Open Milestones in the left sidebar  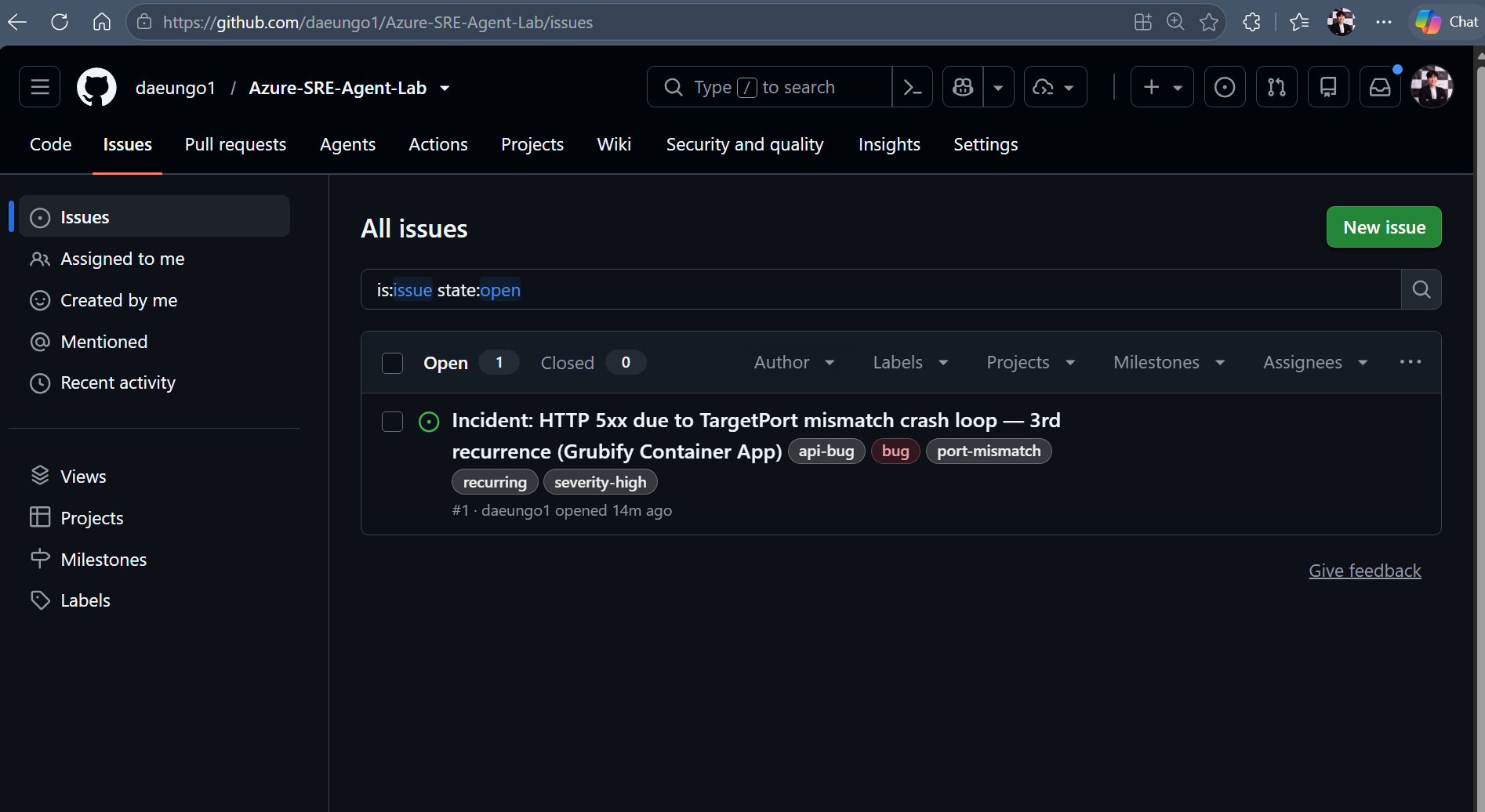point(154,559)
